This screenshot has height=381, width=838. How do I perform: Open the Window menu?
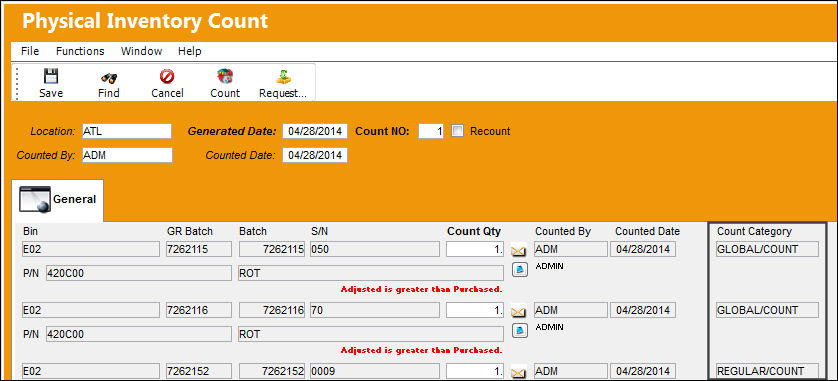141,51
